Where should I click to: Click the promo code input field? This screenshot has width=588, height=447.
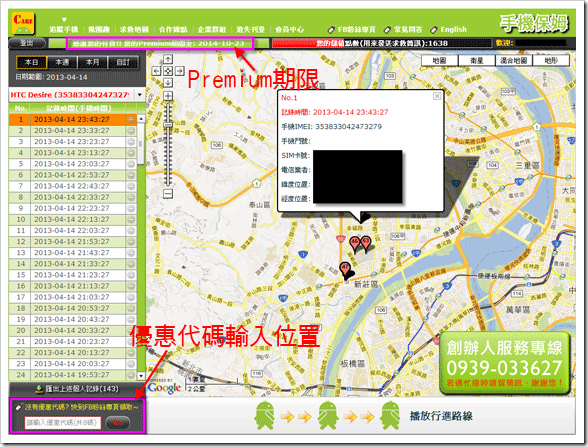point(63,423)
